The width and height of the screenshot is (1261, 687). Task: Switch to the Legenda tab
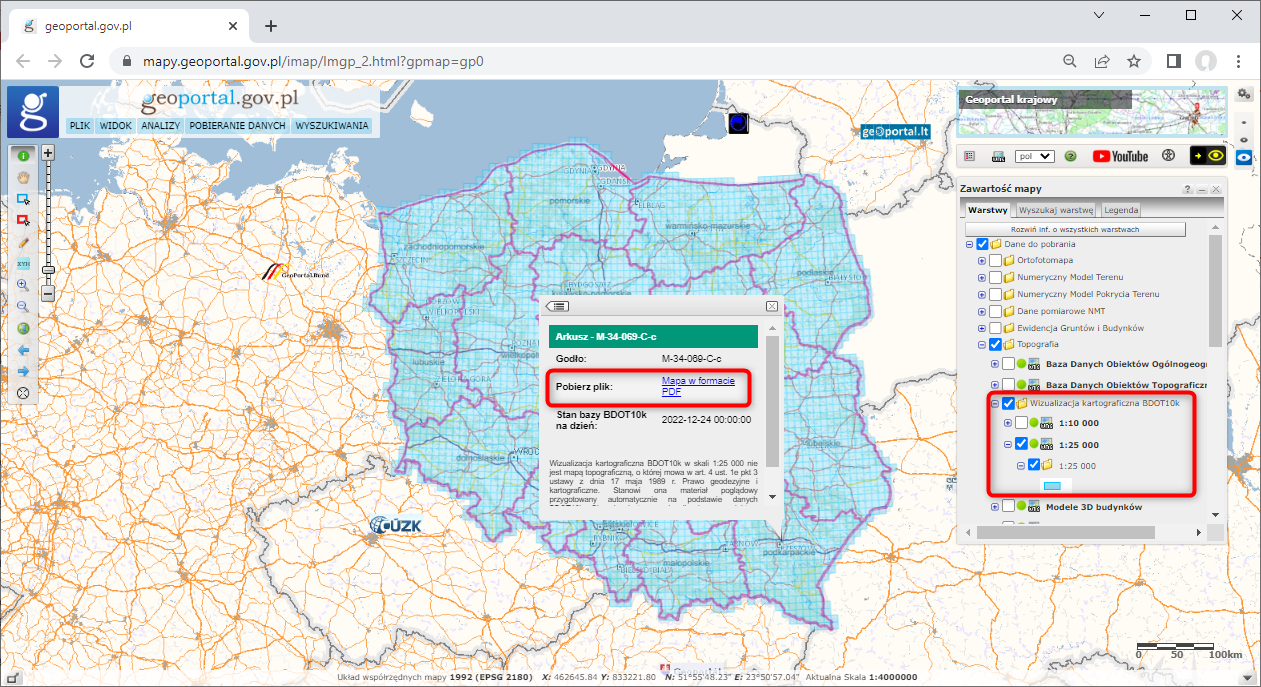pos(1120,210)
